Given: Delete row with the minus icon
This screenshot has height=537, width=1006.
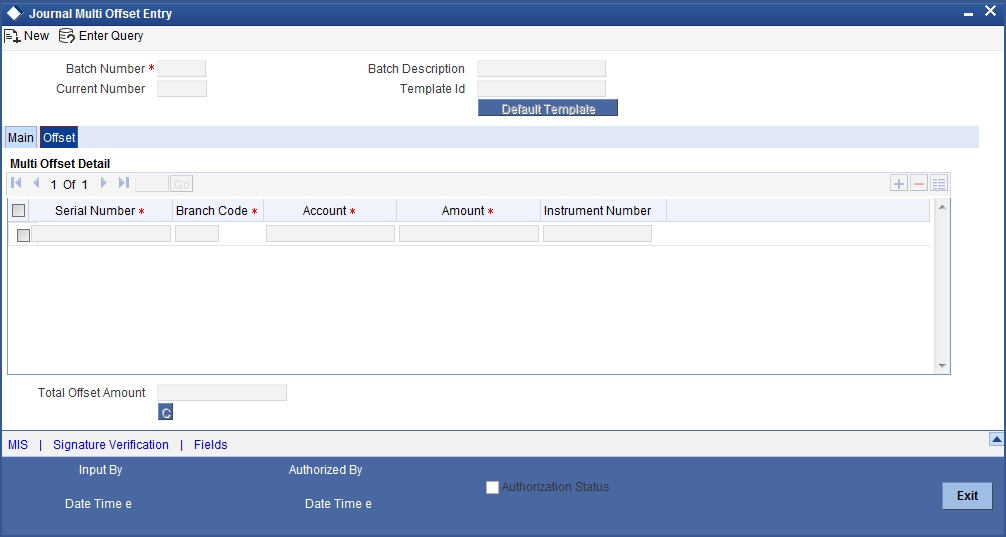Looking at the screenshot, I should pos(919,184).
